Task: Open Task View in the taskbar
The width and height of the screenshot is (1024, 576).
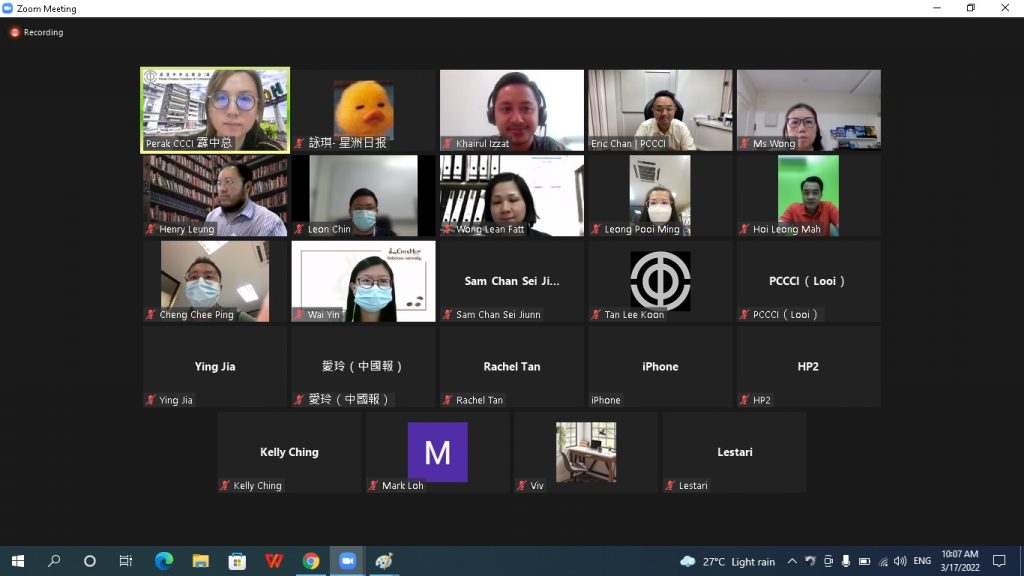Action: [x=126, y=561]
